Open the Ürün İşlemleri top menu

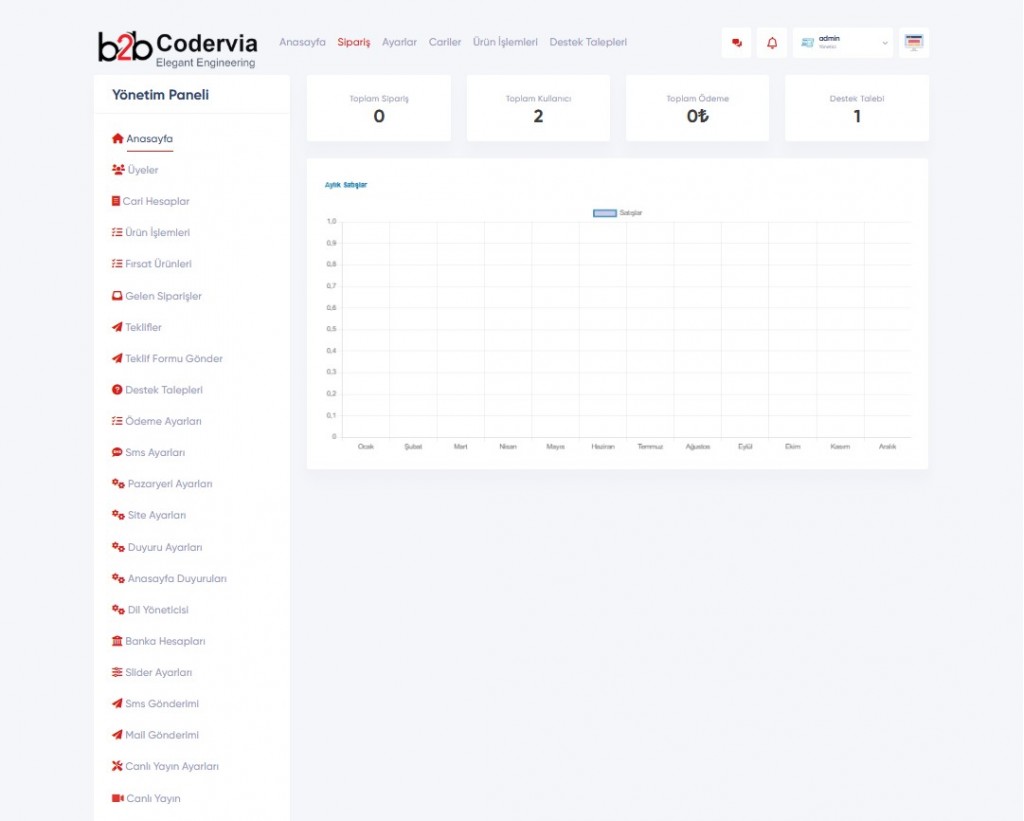[505, 42]
